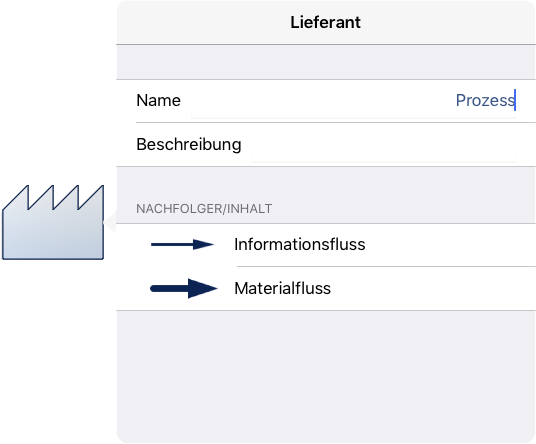Click the empty gray area below Materialfluss
The width and height of the screenshot is (536, 444).
coord(326,376)
